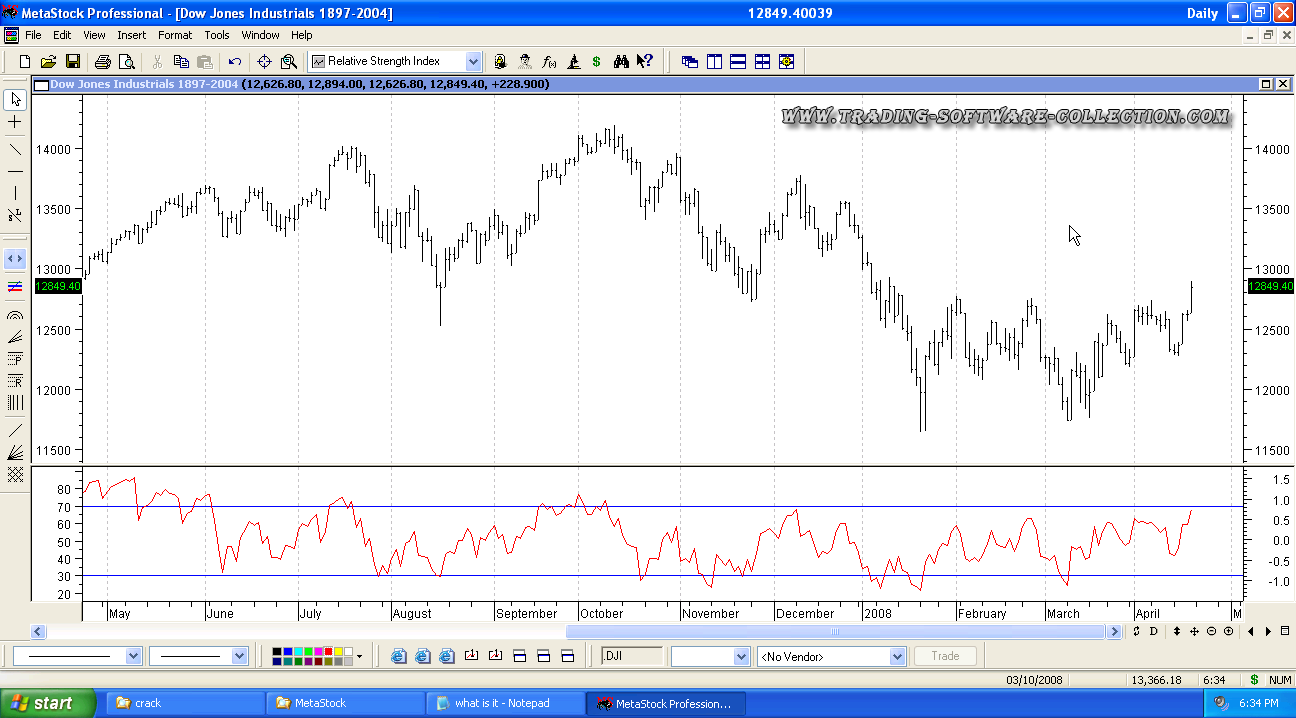Open the Insert menu

[131, 35]
